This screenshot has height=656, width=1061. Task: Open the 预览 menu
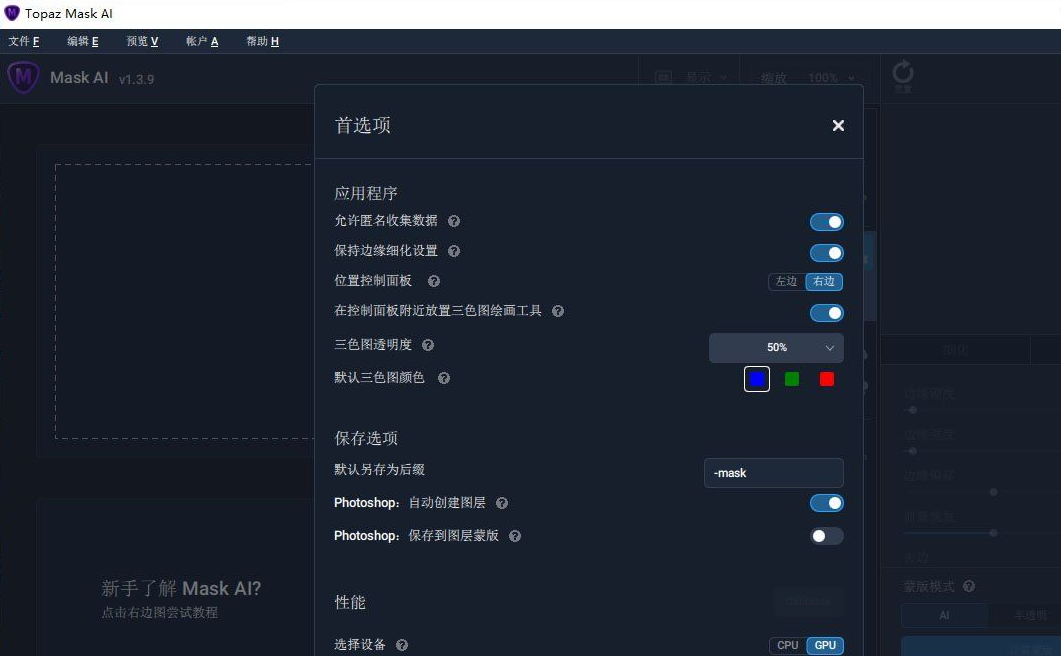click(x=142, y=41)
